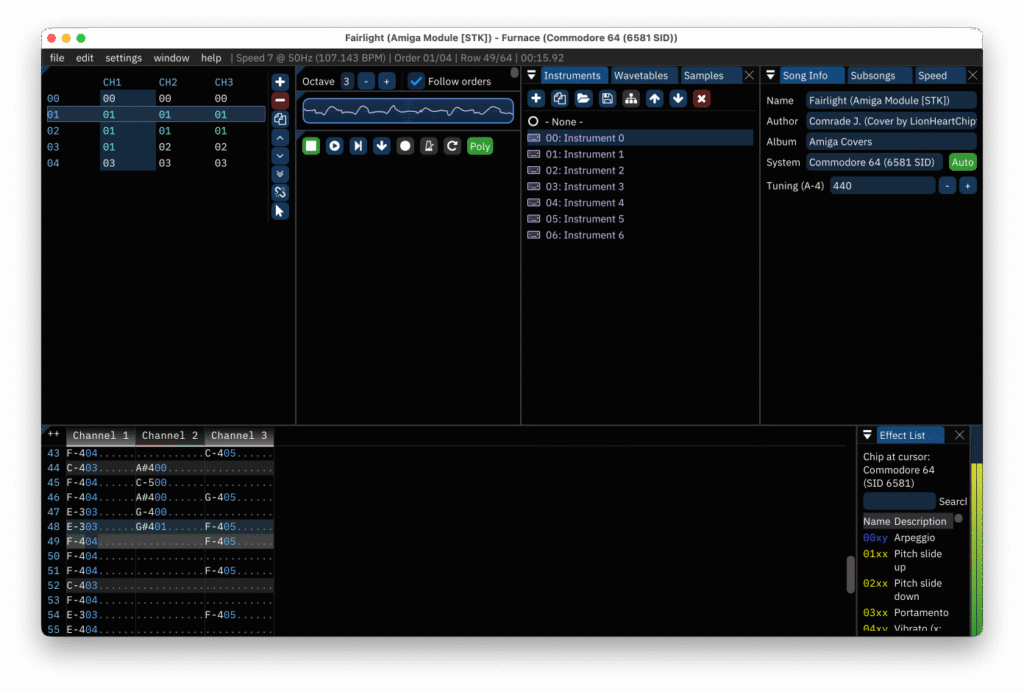Click the metronome icon
The height and width of the screenshot is (691, 1024).
[x=428, y=146]
